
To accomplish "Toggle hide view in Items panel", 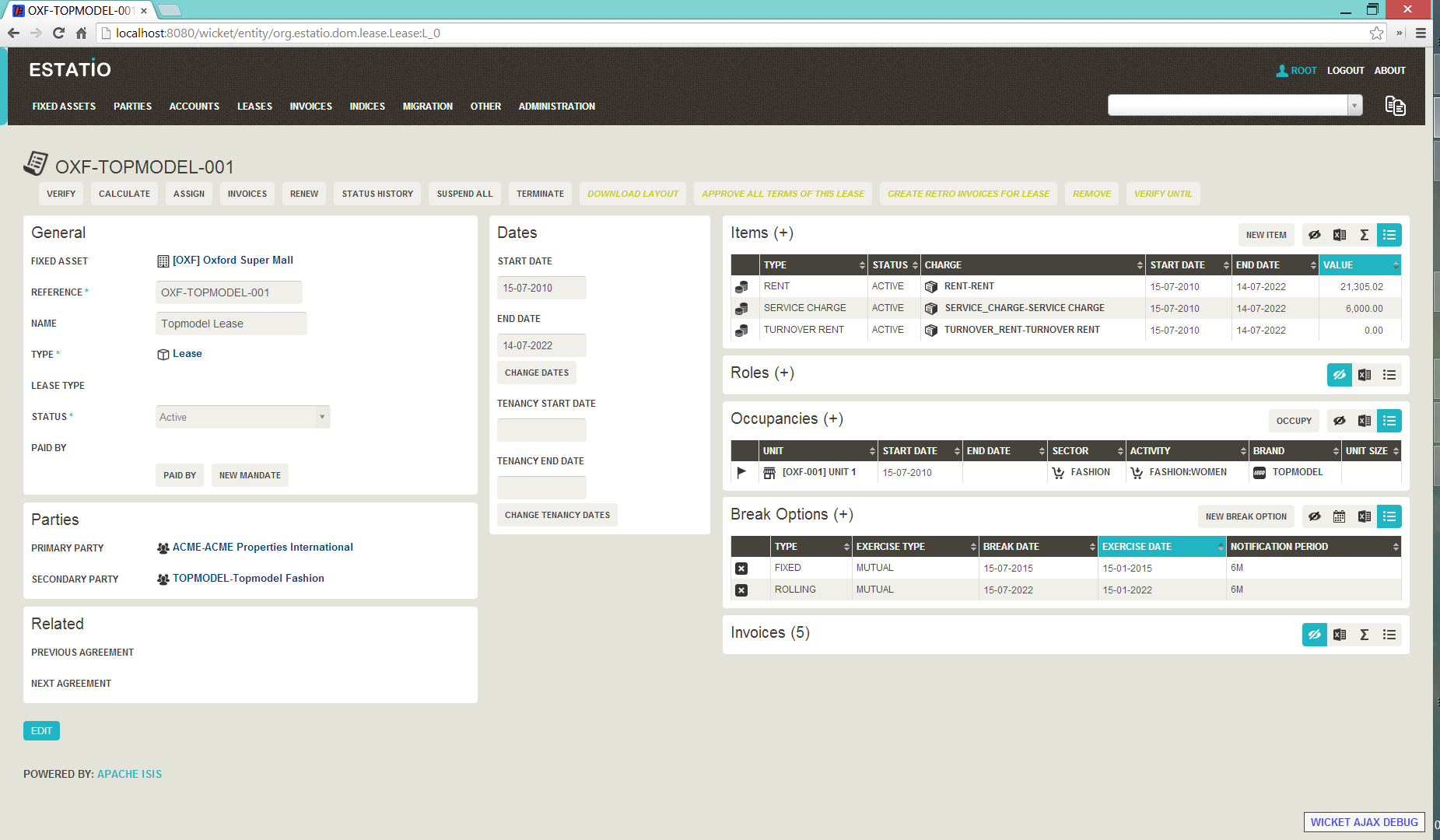I will (x=1315, y=235).
